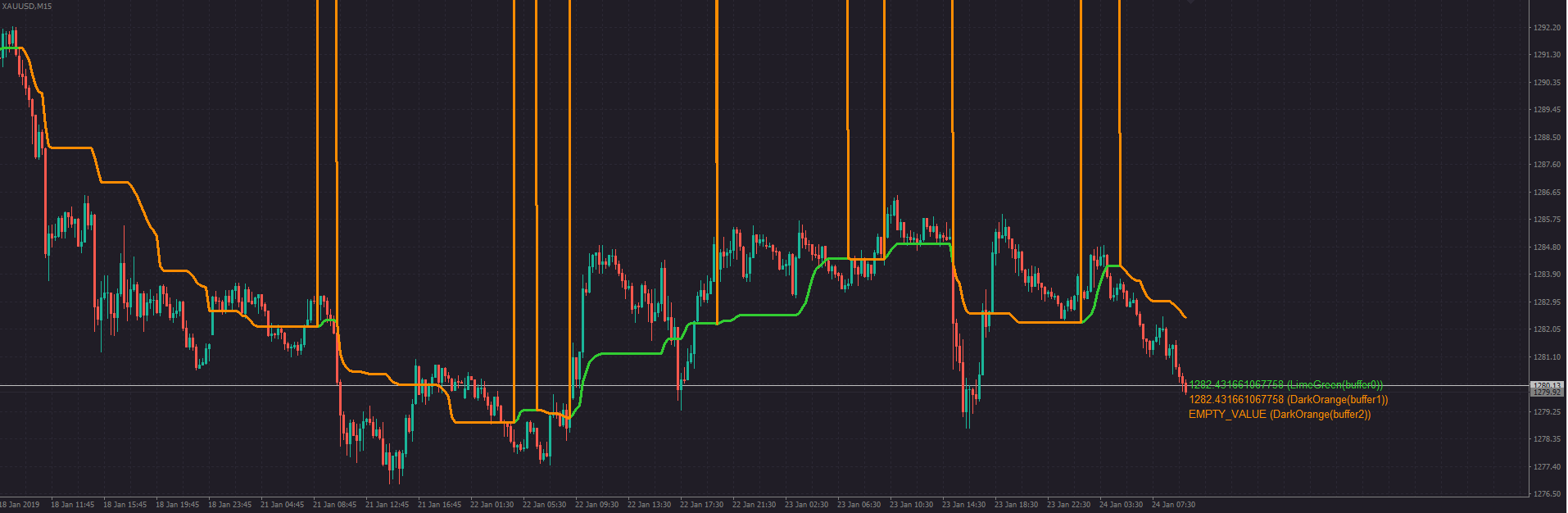Click the 1284.80 price scale label

pos(1547,247)
